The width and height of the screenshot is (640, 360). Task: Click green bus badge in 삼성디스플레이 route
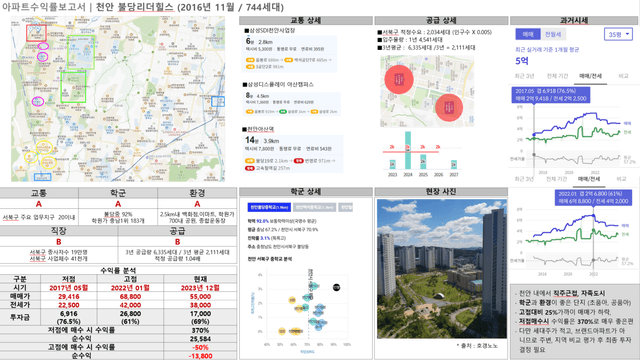(283, 112)
